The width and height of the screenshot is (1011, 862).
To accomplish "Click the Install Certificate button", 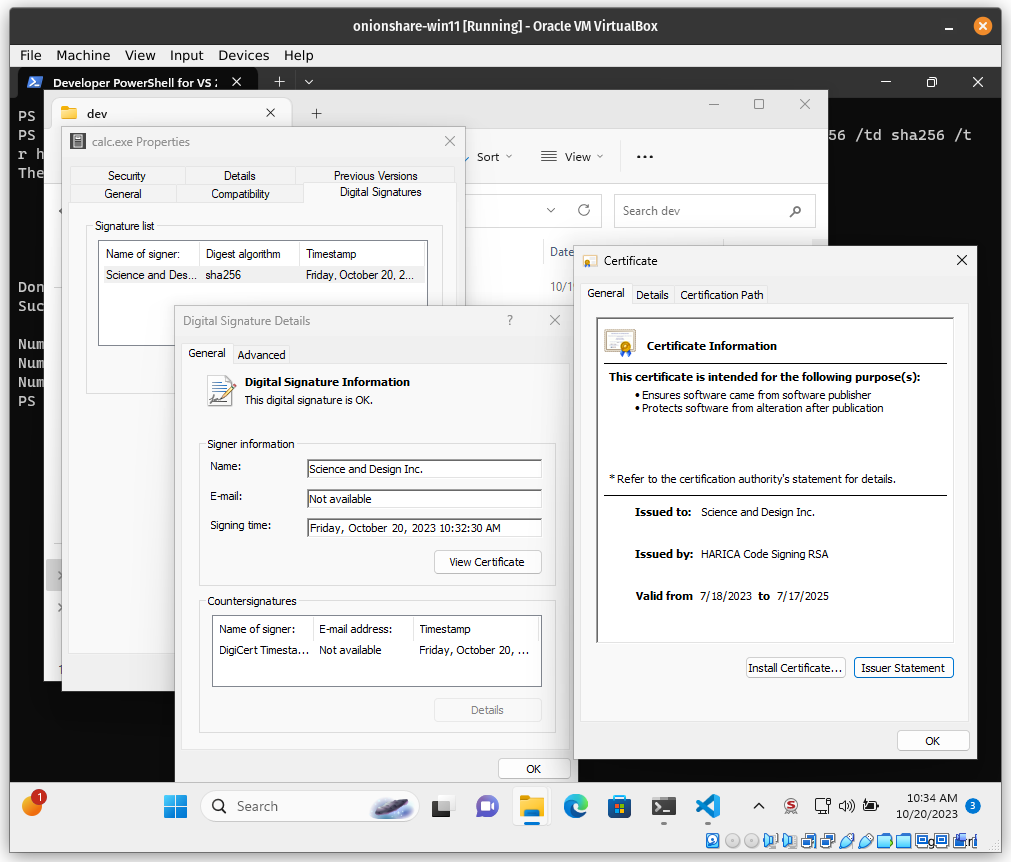I will 795,667.
